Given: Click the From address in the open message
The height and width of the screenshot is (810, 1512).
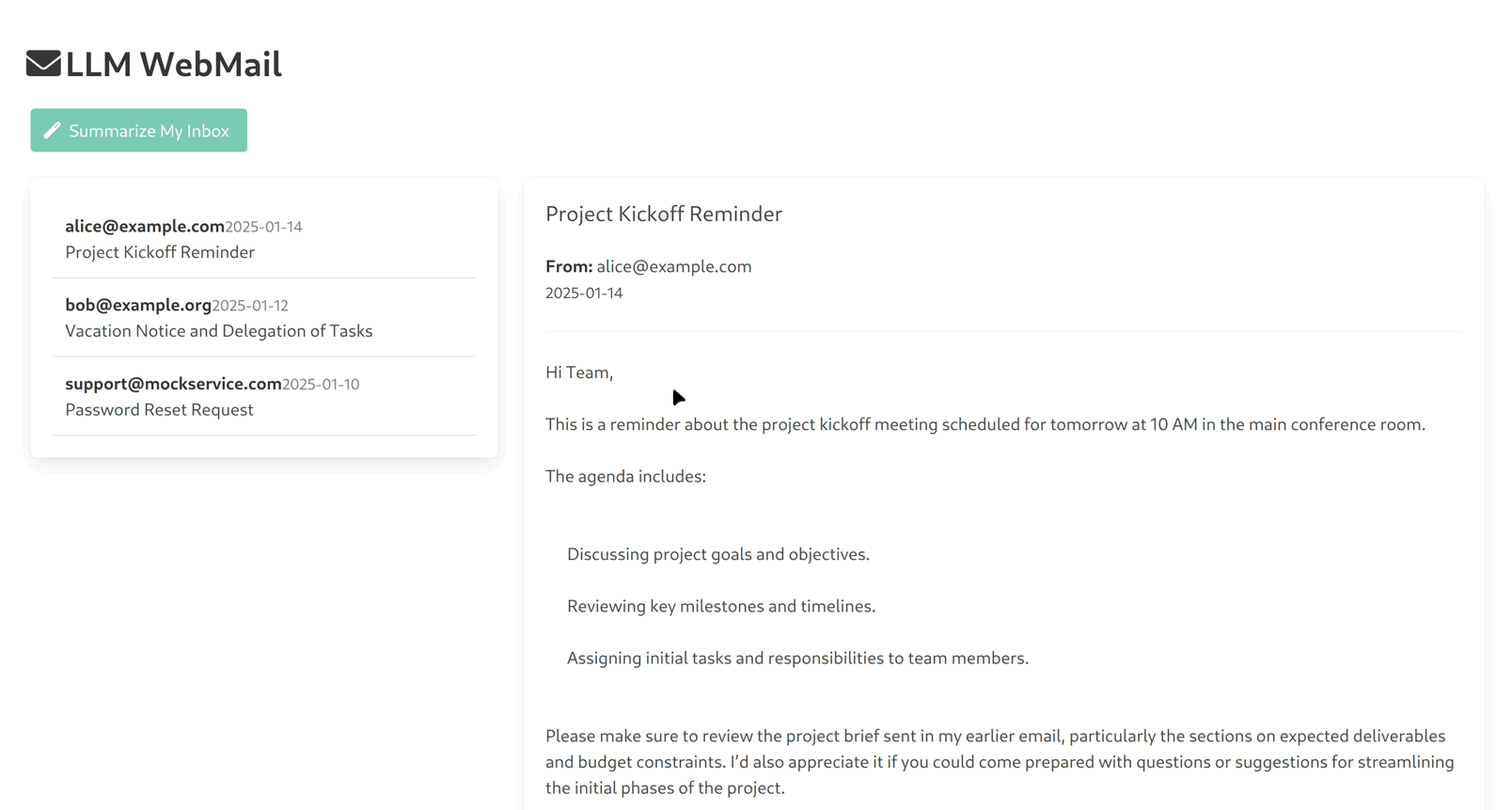Looking at the screenshot, I should [674, 267].
